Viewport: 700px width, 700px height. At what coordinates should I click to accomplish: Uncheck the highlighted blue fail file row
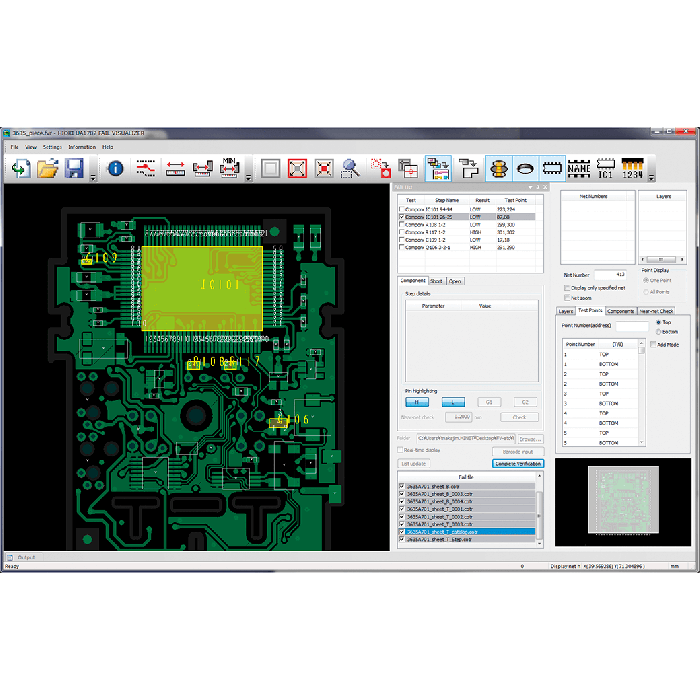coord(402,532)
